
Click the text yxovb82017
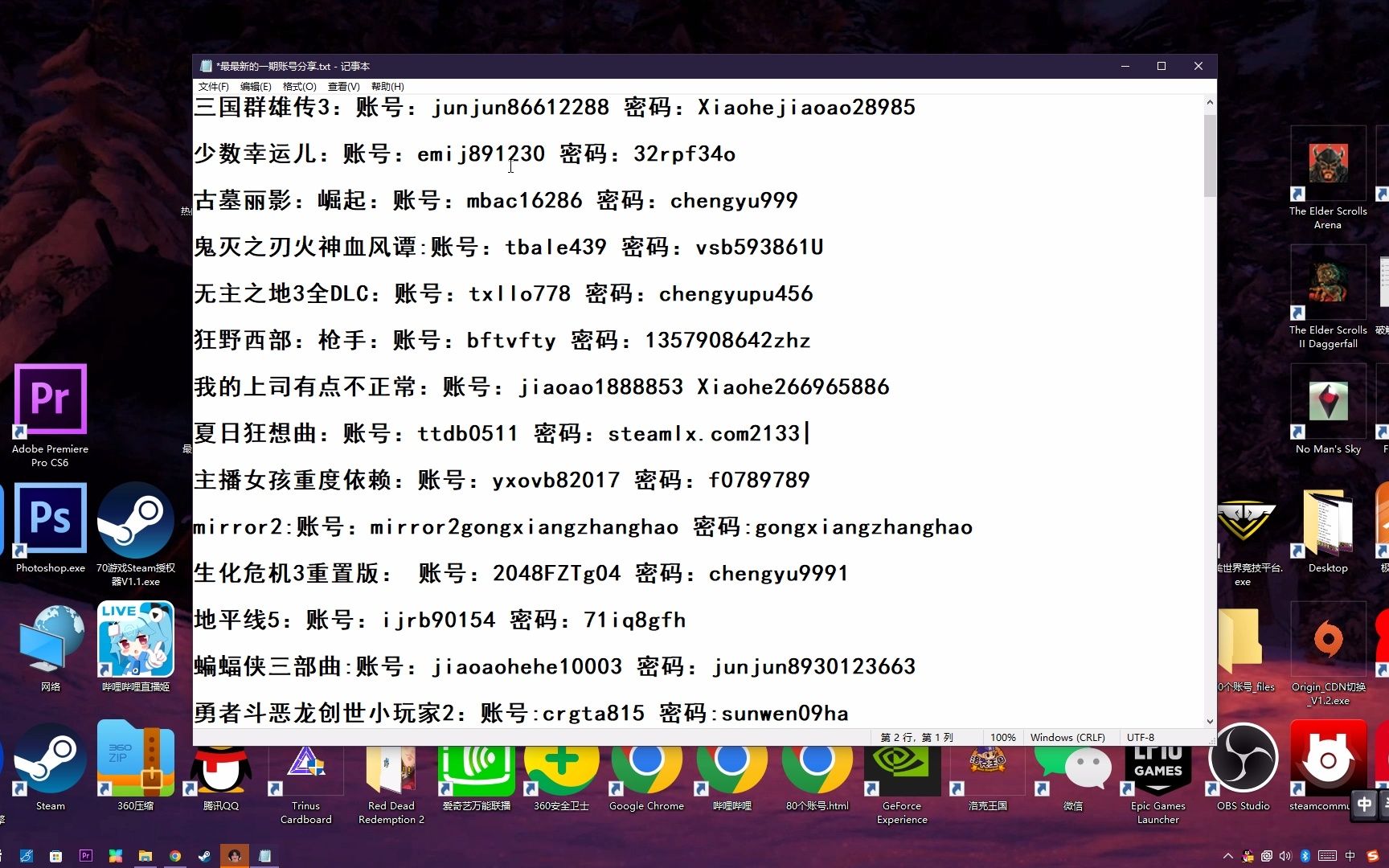(555, 481)
